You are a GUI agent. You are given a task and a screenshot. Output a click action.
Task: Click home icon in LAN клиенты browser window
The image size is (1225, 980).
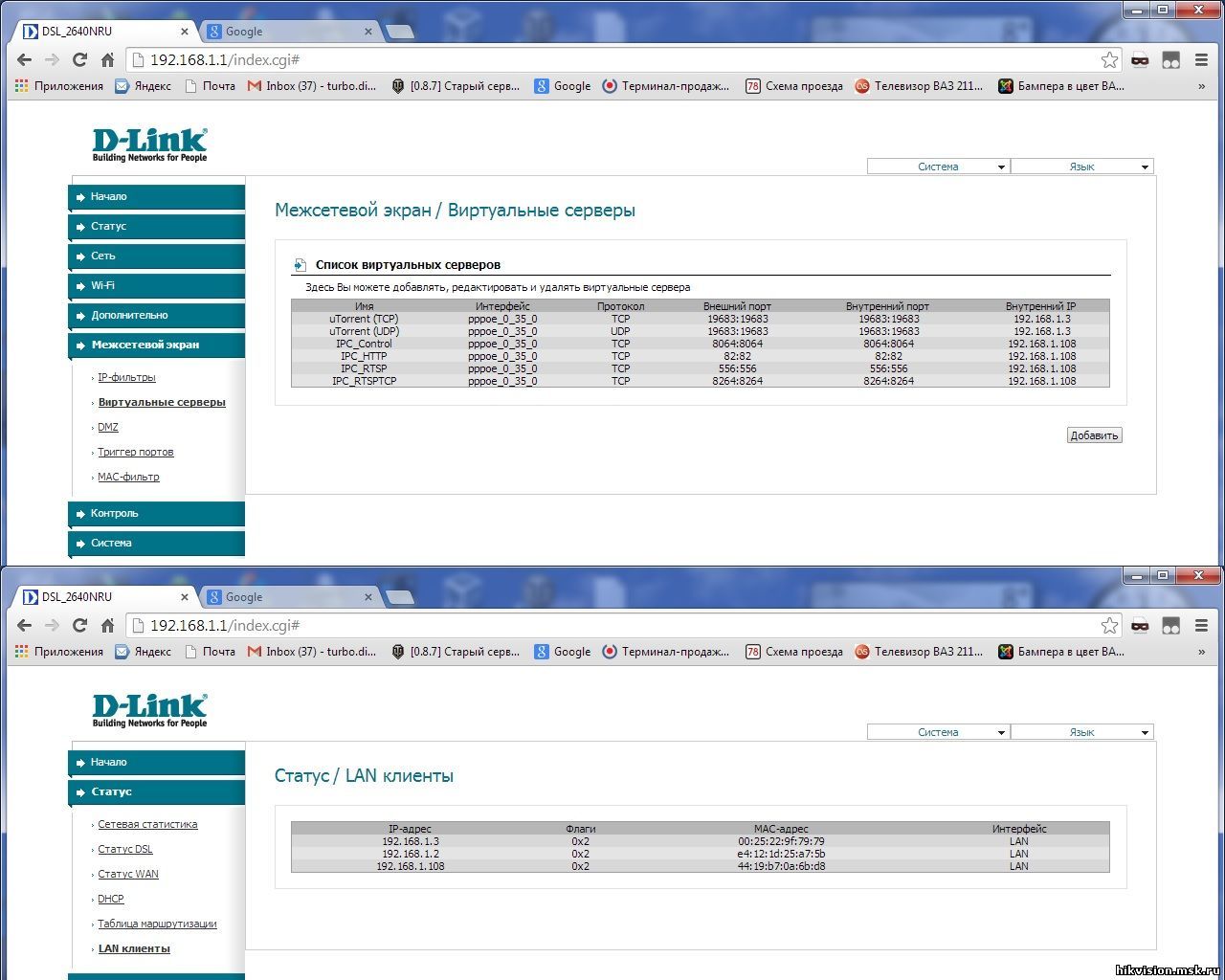click(x=107, y=626)
